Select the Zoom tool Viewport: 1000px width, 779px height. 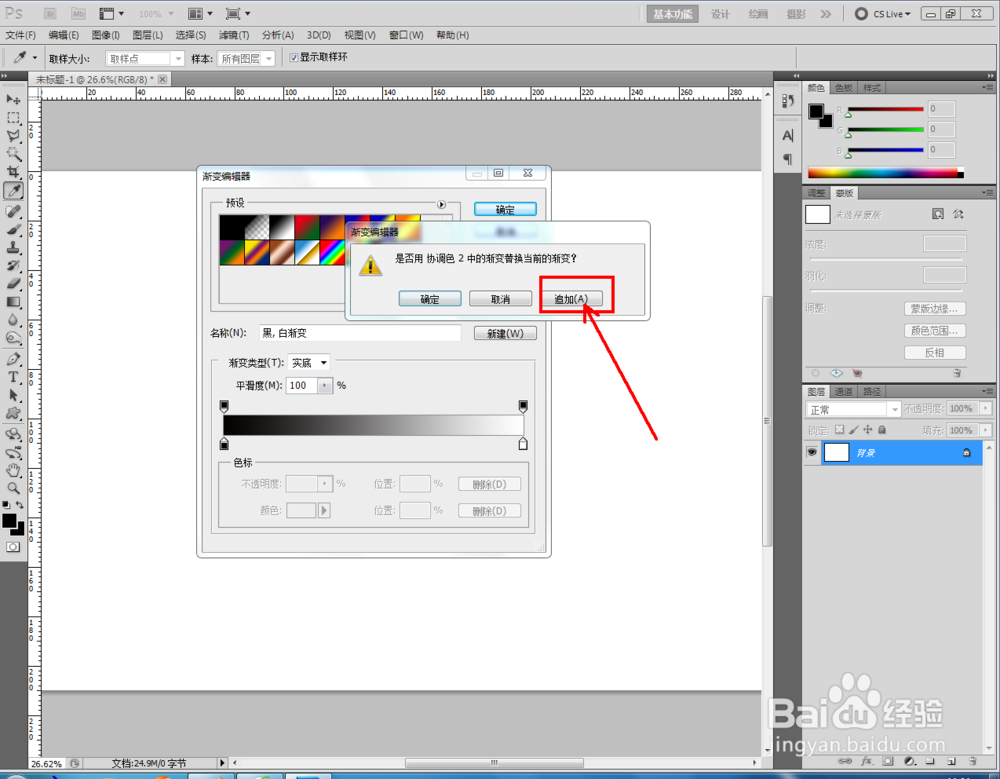[x=13, y=489]
